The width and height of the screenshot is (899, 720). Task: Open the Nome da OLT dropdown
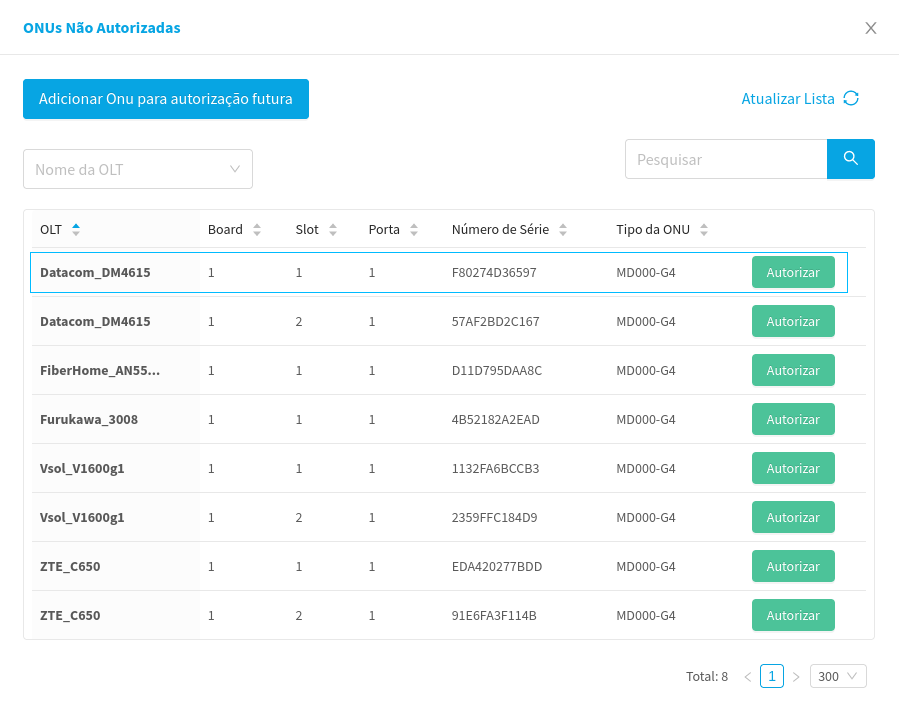pos(138,169)
